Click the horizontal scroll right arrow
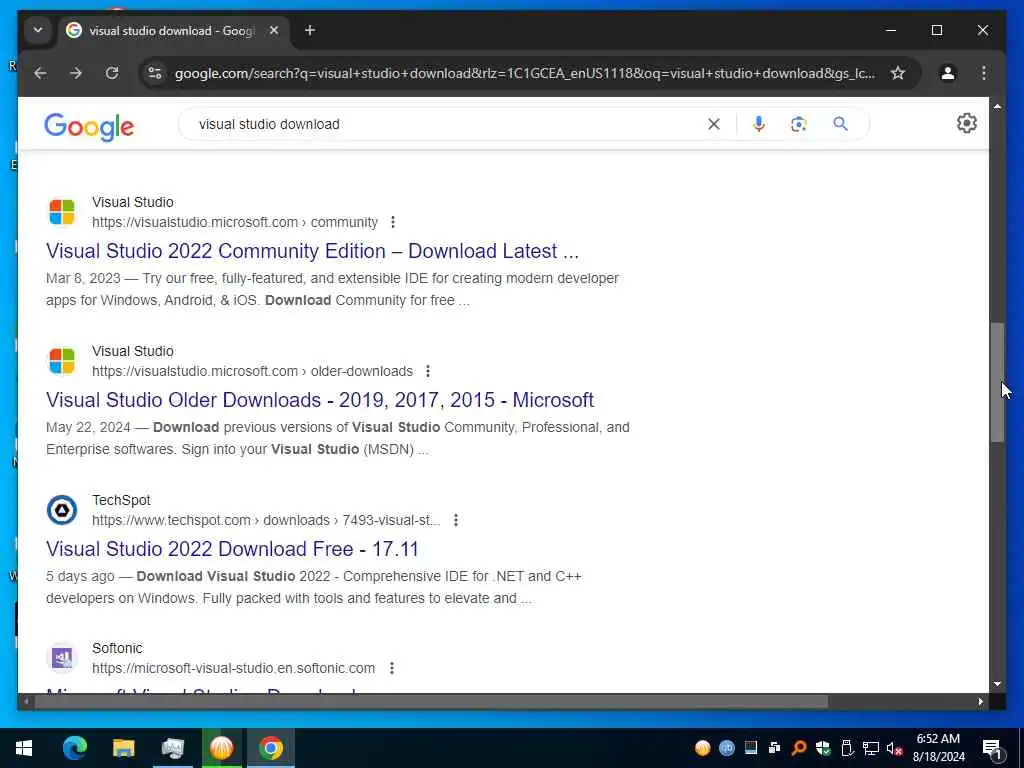 coord(980,702)
